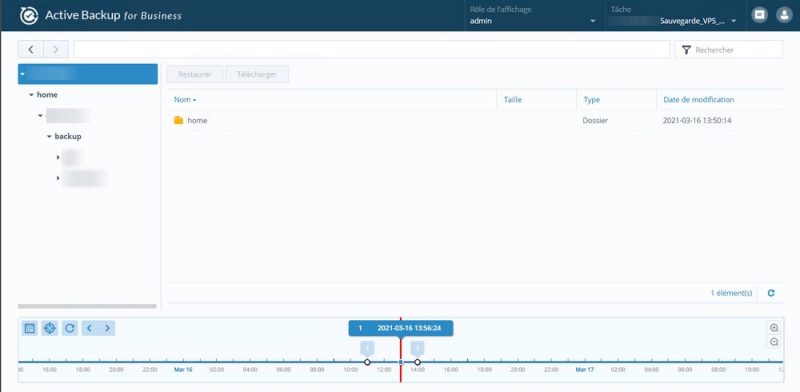This screenshot has height=392, width=800.
Task: Click the locate target icon in timeline
Action: pos(49,328)
